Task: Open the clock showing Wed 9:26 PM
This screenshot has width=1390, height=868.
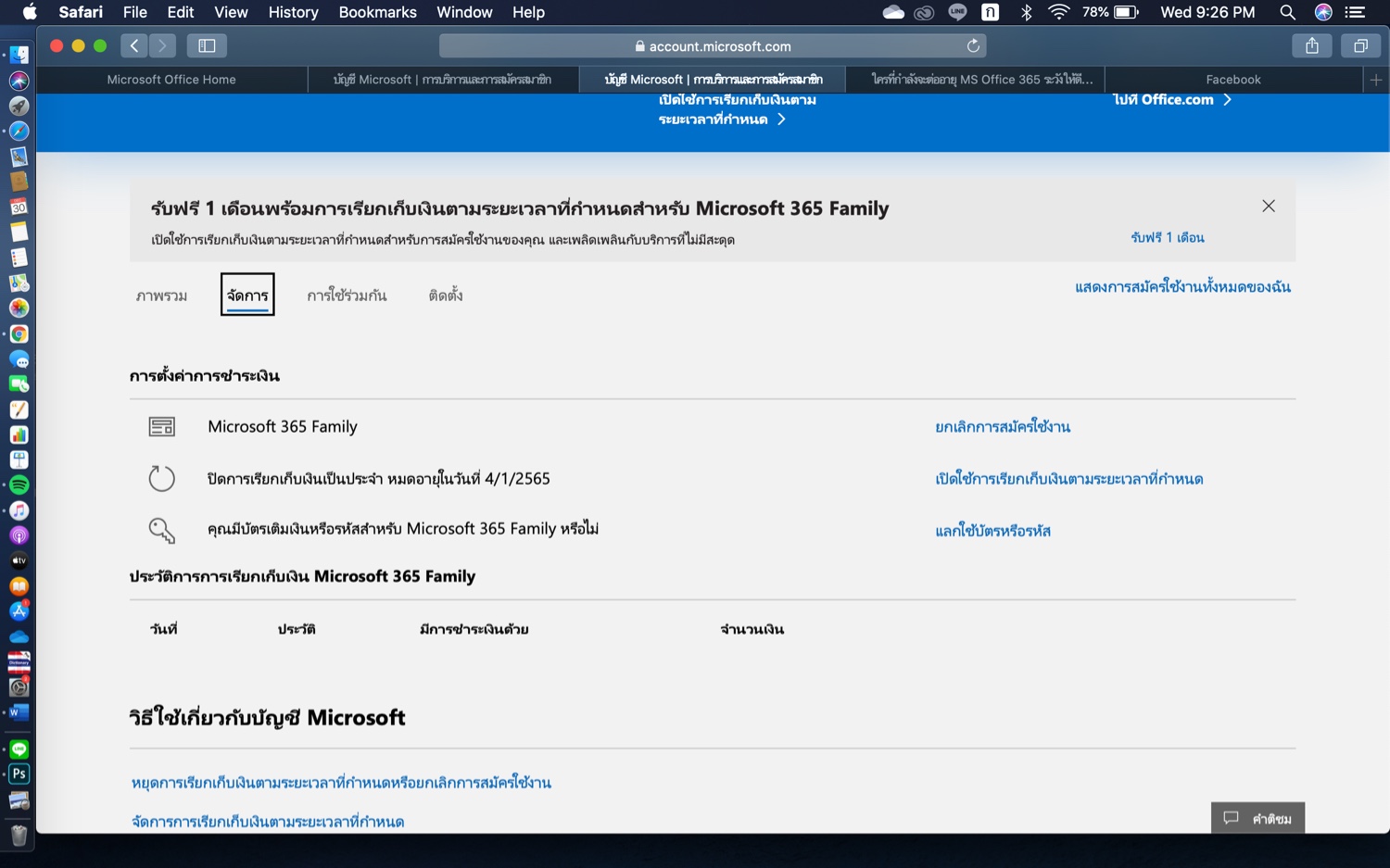Action: tap(1207, 12)
